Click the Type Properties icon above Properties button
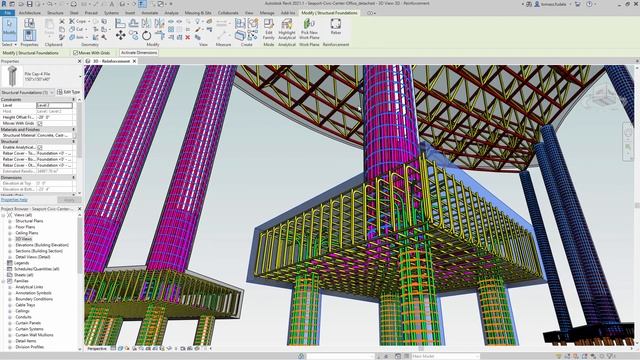This screenshot has height=360, width=640. coord(29,23)
